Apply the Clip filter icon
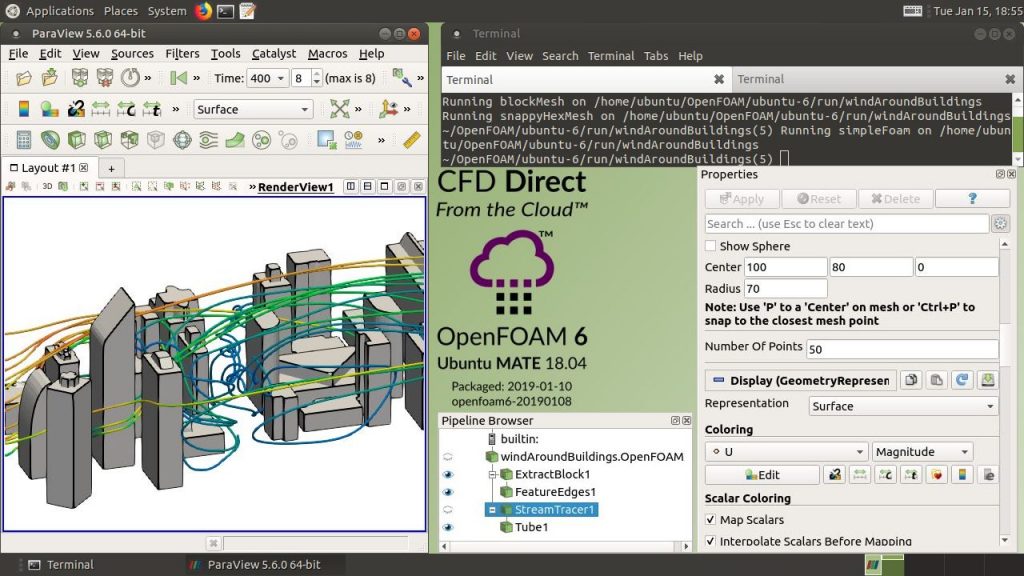The width and height of the screenshot is (1024, 576). pyautogui.click(x=77, y=140)
